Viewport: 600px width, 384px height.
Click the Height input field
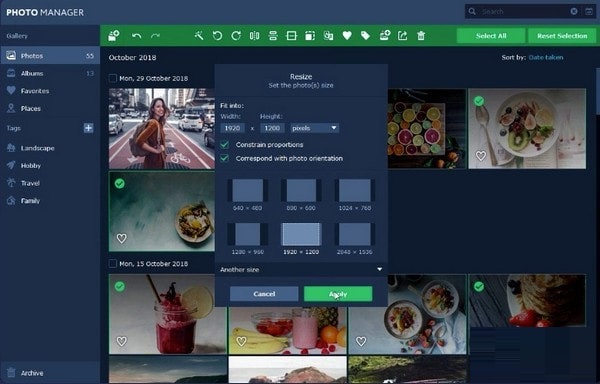[x=272, y=128]
